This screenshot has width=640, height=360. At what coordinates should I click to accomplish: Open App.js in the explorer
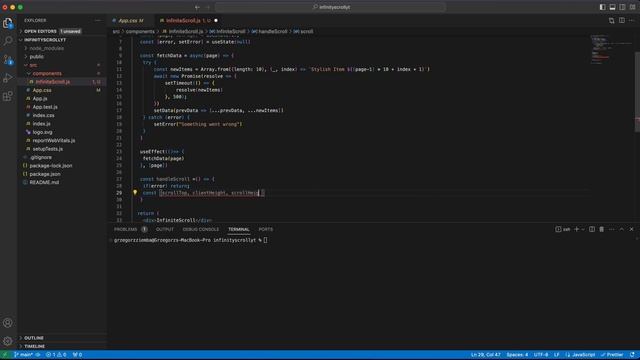(40, 99)
